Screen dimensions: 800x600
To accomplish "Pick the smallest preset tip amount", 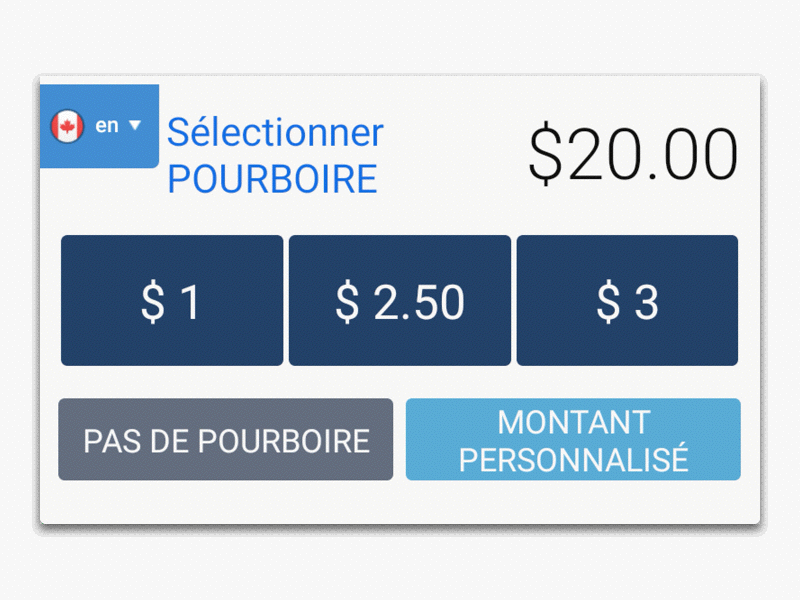I will coord(172,301).
